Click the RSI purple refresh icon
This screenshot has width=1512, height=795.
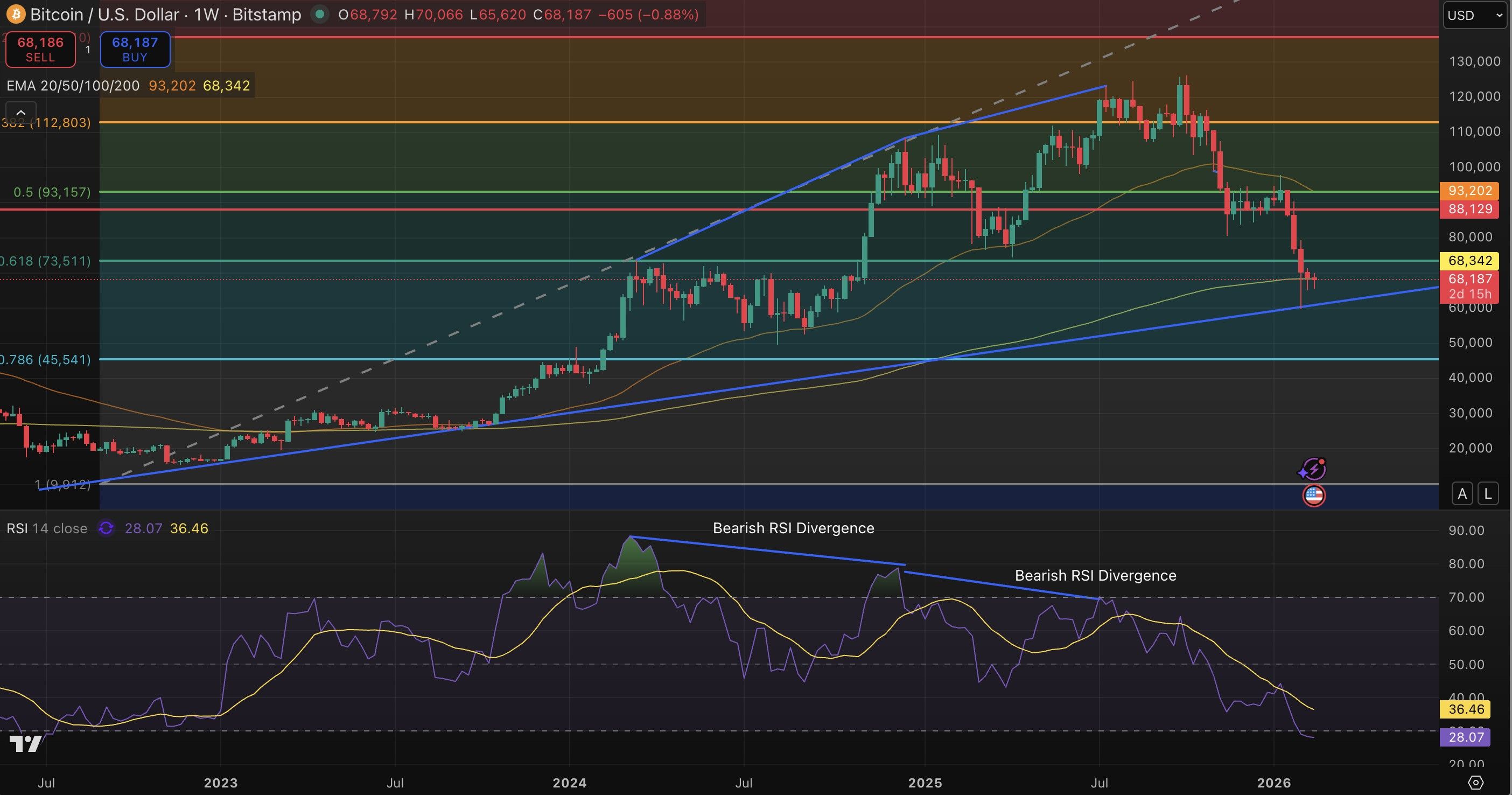point(106,528)
